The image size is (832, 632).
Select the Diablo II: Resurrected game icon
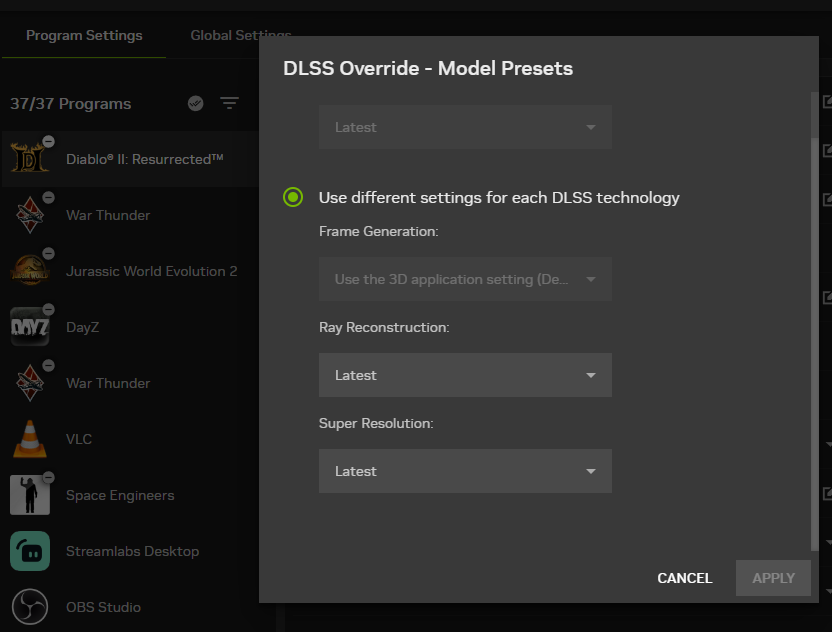[x=29, y=159]
